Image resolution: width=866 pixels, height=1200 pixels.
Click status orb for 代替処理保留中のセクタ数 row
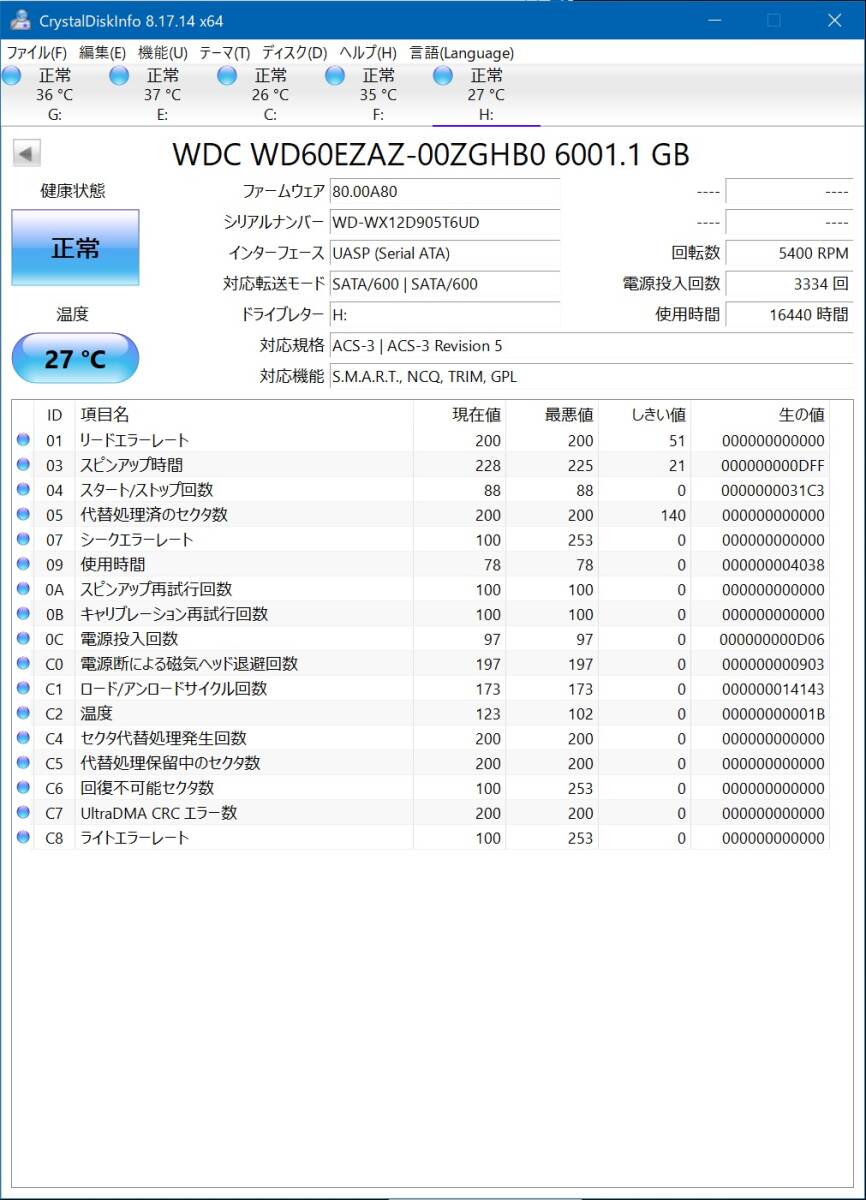pos(23,763)
